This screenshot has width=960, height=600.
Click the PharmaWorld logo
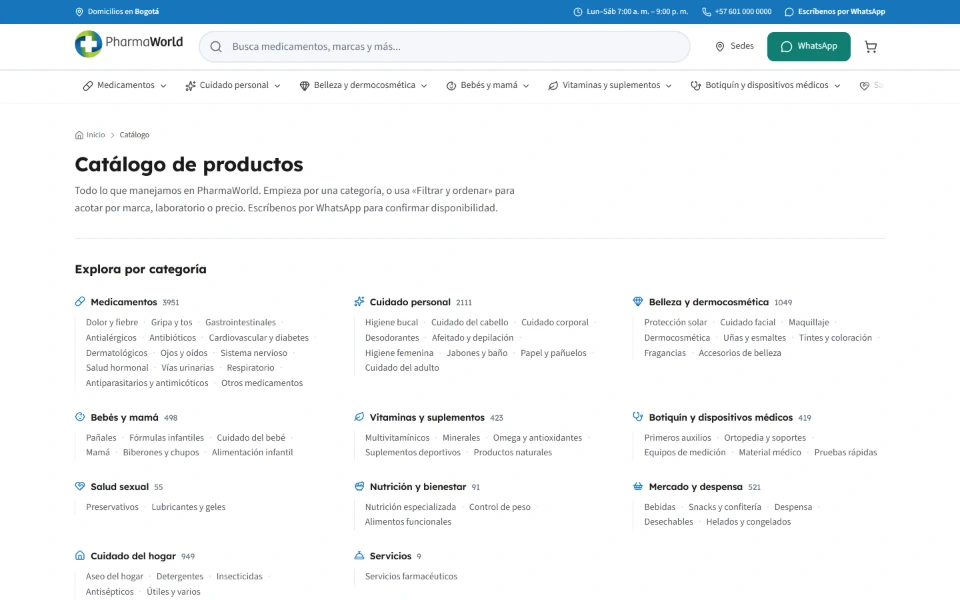[129, 44]
